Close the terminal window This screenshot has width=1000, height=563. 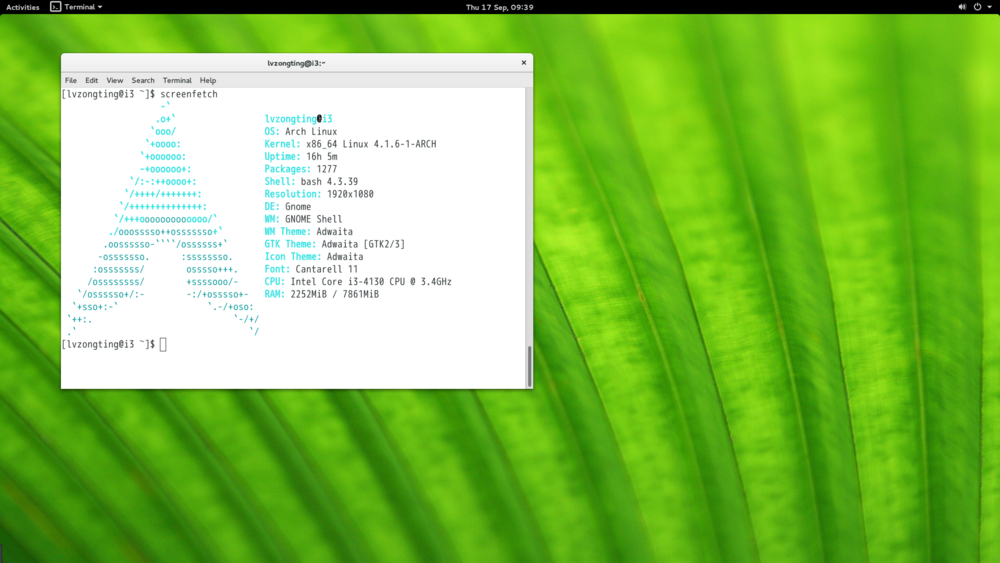(x=523, y=63)
